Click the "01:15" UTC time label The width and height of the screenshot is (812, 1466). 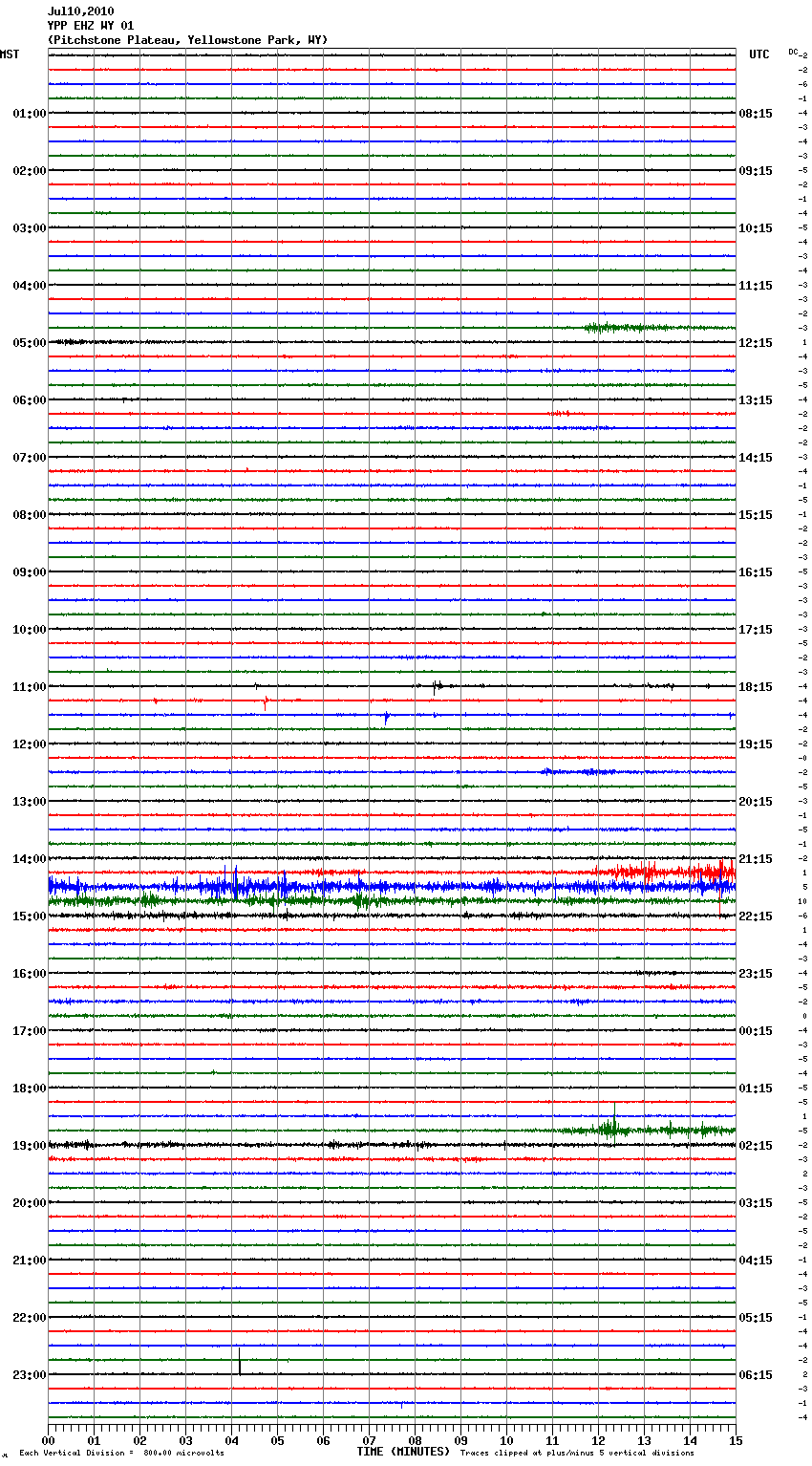756,1089
